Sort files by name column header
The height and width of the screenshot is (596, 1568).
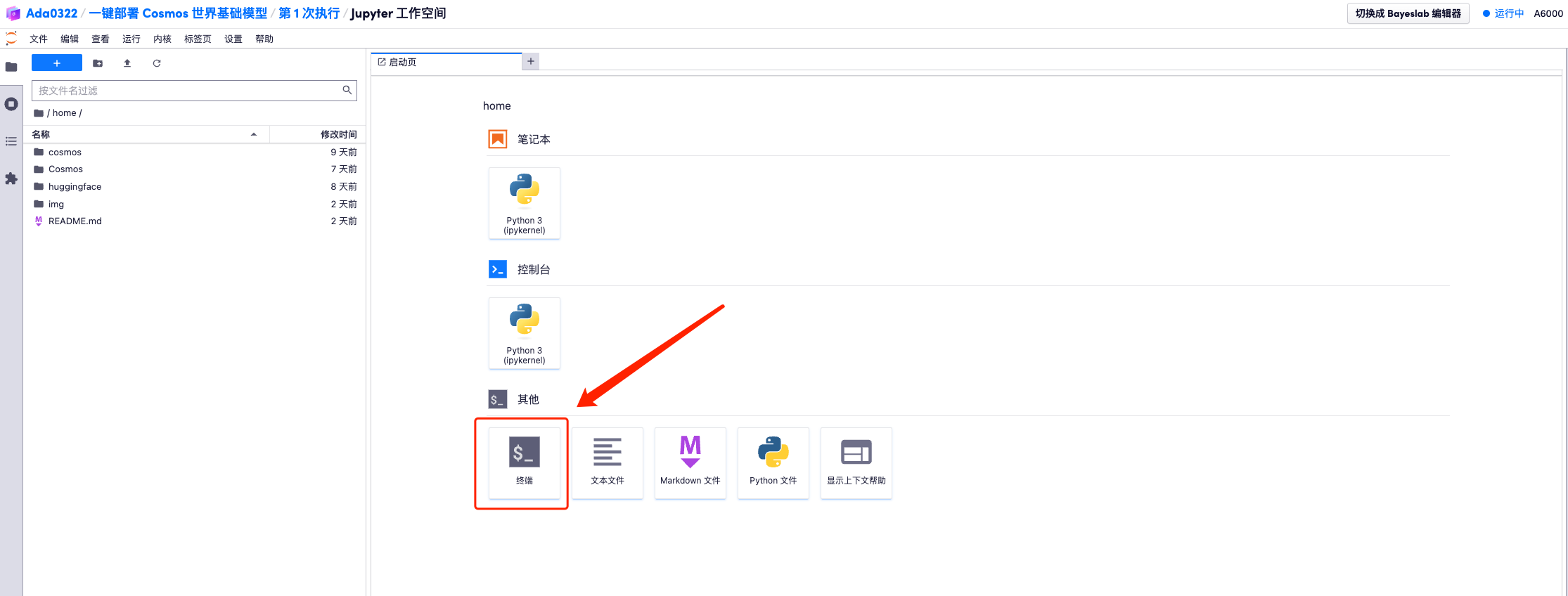141,134
